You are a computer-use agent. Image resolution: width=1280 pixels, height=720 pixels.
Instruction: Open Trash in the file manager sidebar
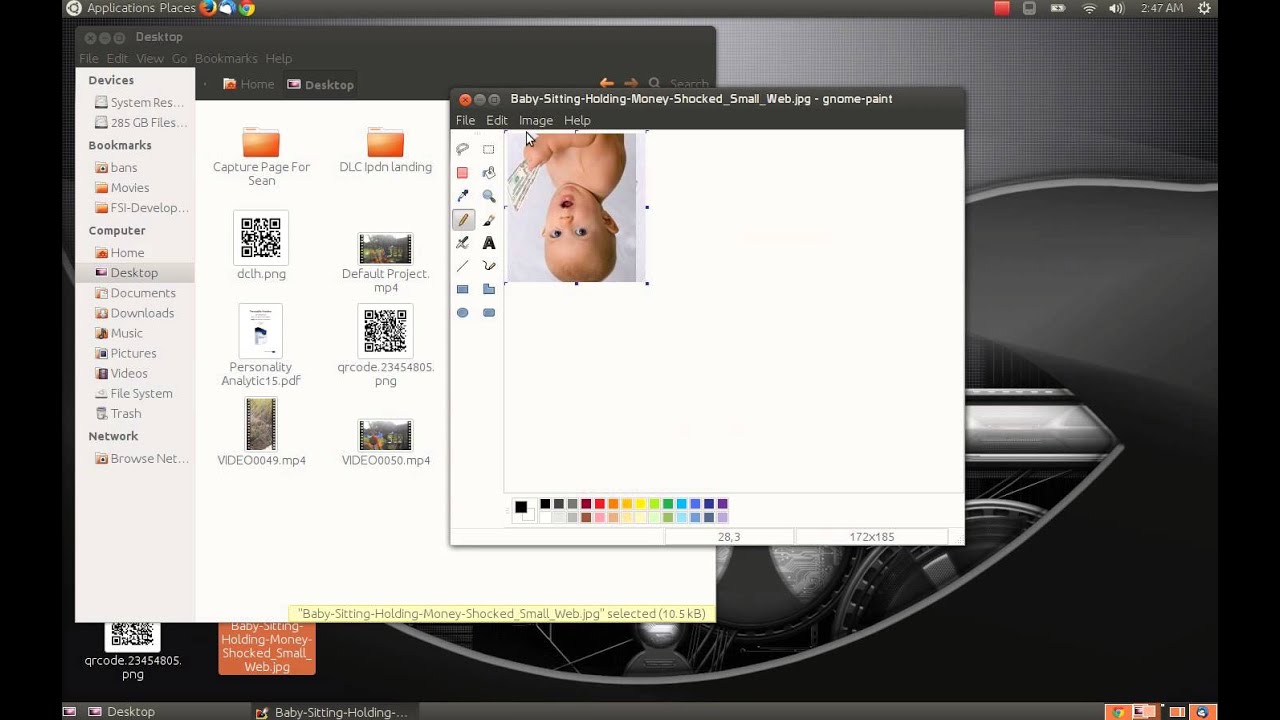[x=125, y=413]
